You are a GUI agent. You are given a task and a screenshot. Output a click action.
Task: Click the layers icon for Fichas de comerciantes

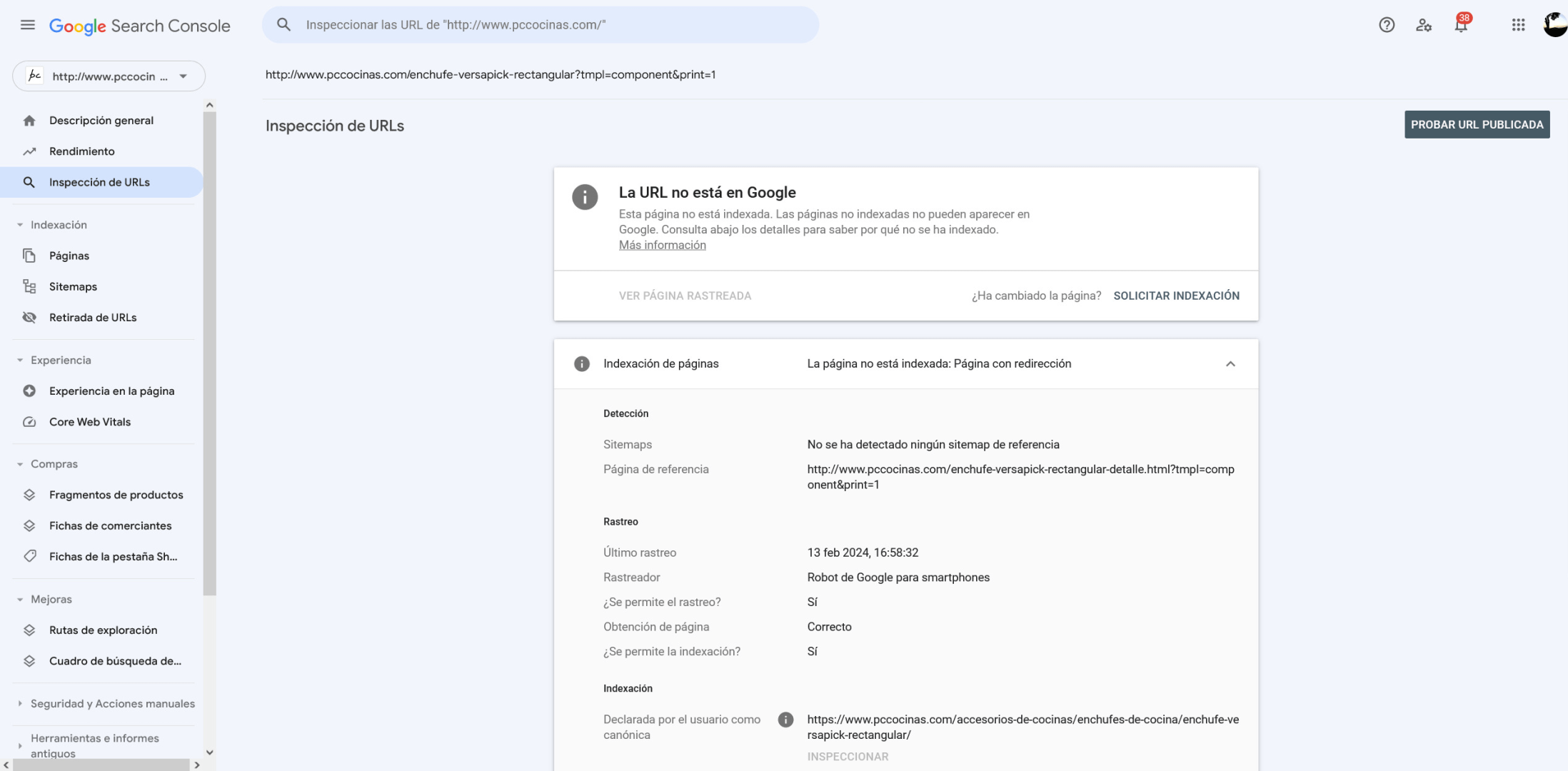(29, 525)
